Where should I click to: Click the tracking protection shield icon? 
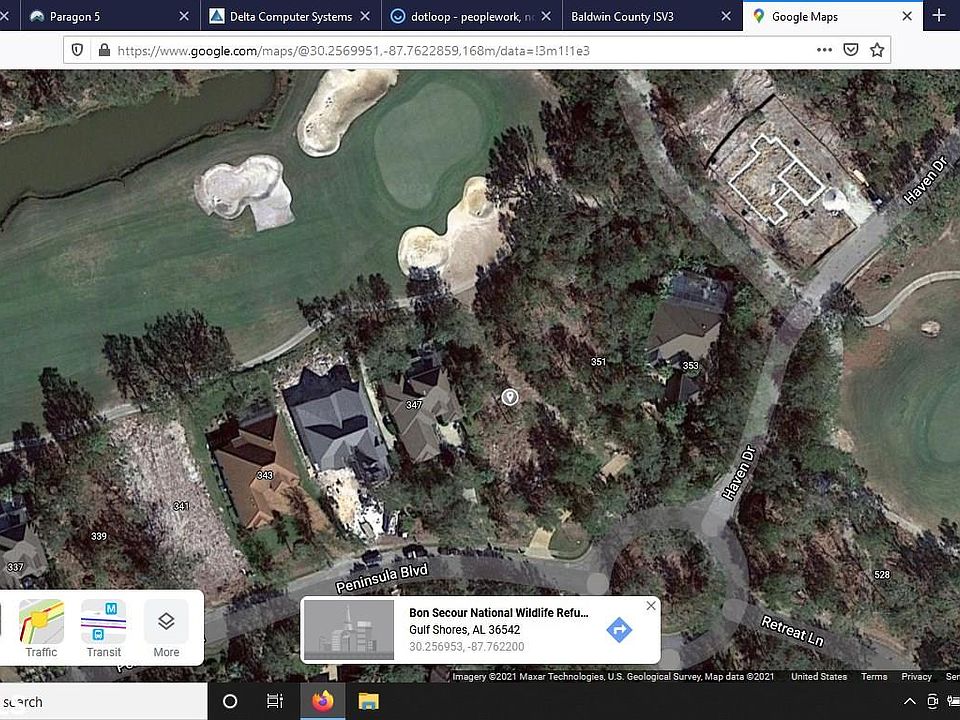[77, 50]
